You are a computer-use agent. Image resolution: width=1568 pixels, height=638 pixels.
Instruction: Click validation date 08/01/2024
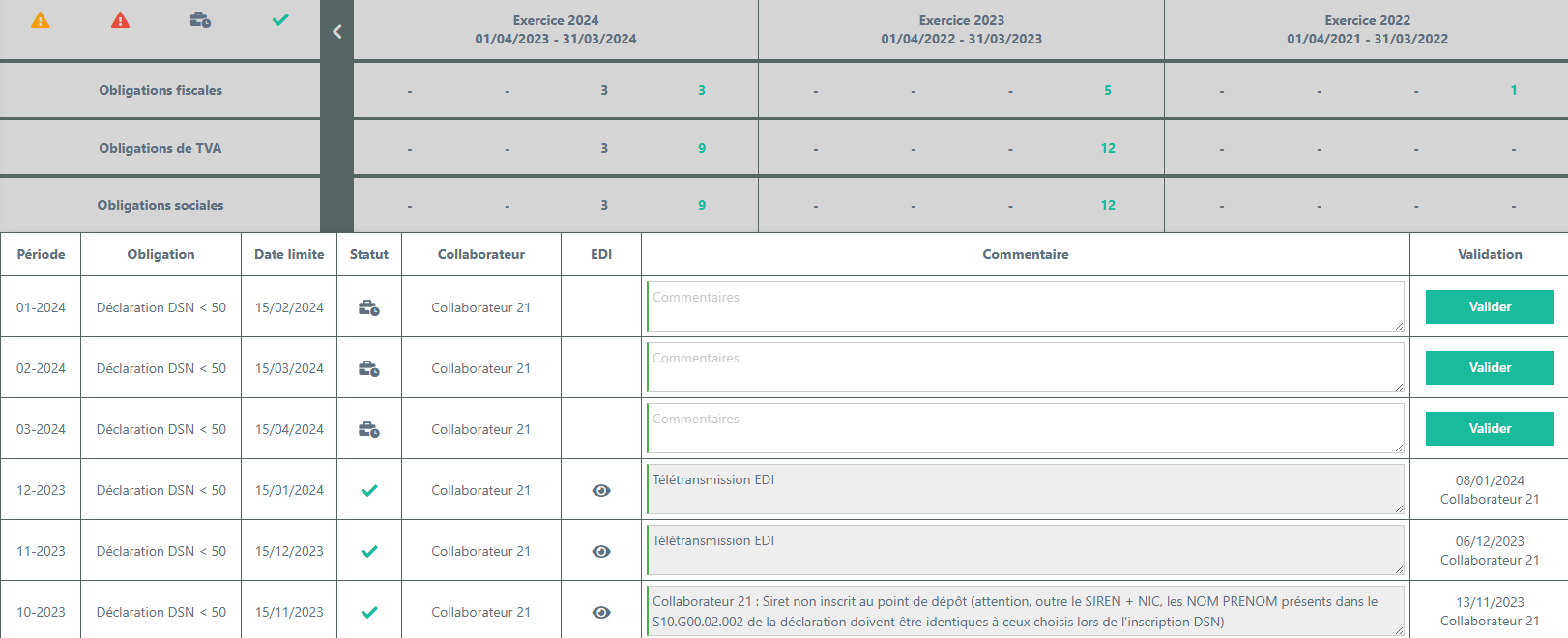coord(1490,480)
